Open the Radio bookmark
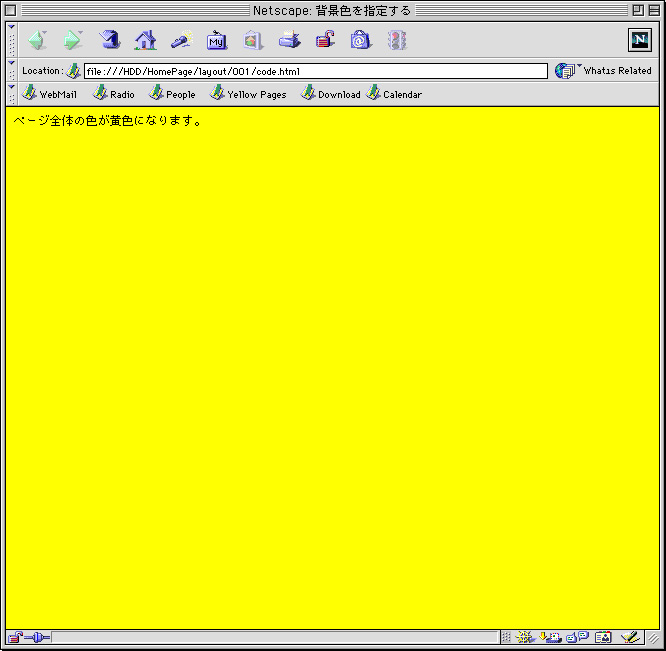 (x=113, y=93)
